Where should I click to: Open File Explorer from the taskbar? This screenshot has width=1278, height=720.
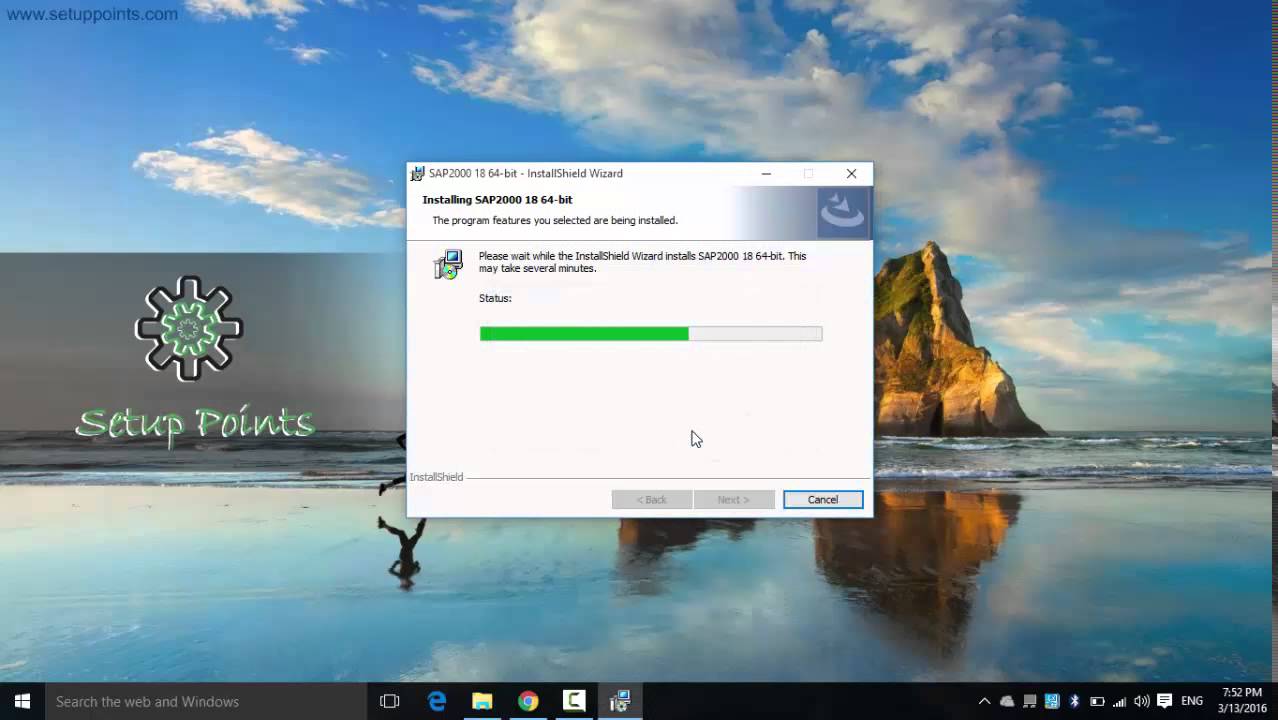click(482, 701)
